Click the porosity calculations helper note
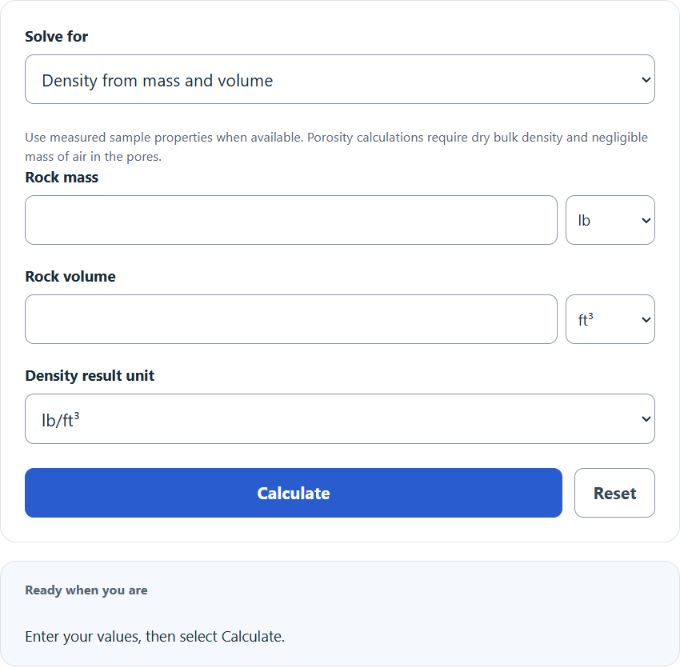 tap(336, 147)
